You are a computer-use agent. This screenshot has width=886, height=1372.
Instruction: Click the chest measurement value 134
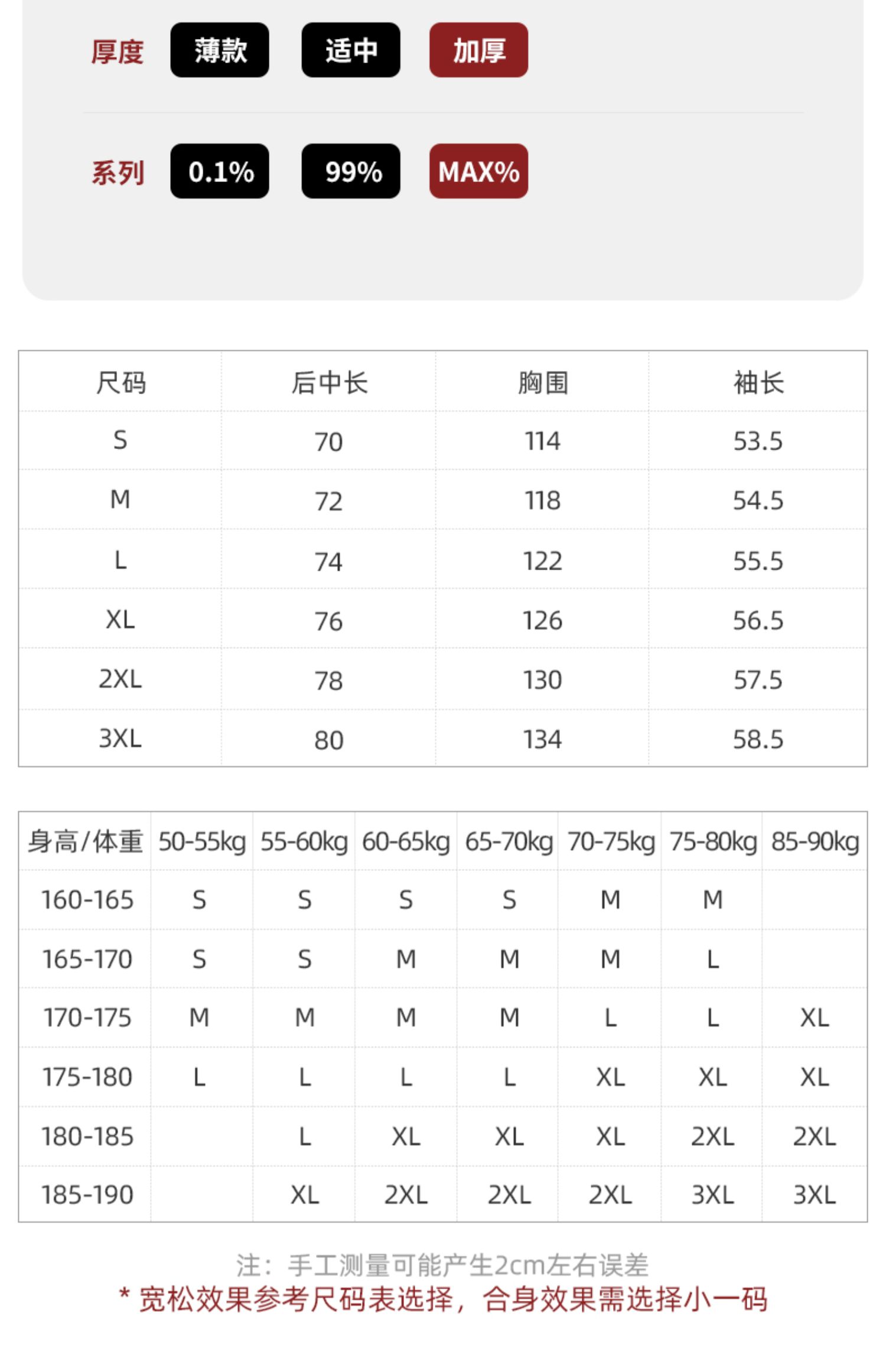542,739
